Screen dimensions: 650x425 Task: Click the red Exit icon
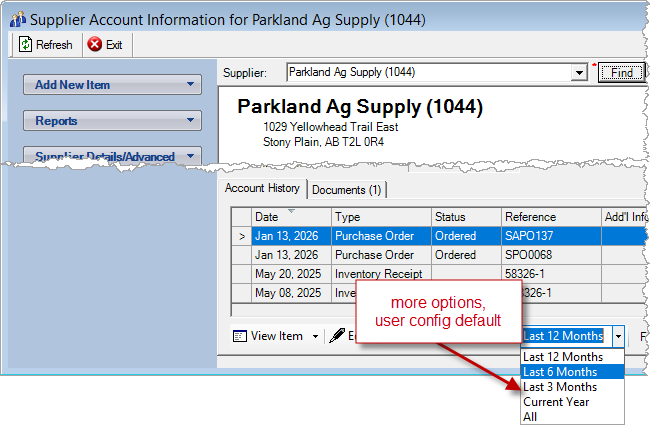tap(95, 44)
